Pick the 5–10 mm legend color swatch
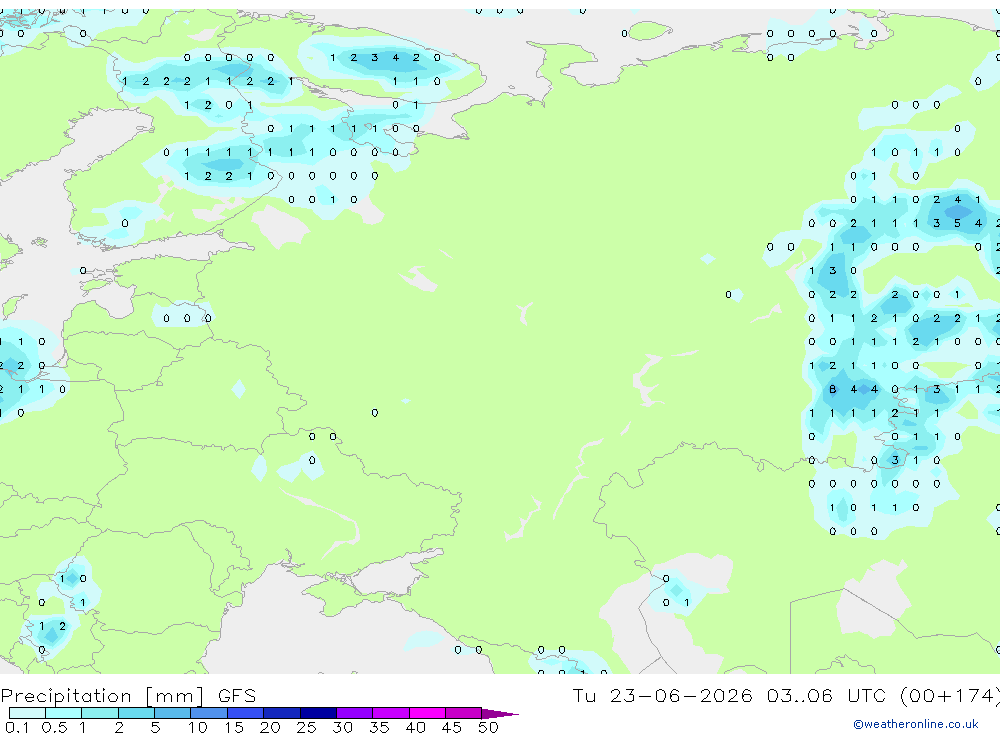Viewport: 1000px width, 733px height. point(172,713)
